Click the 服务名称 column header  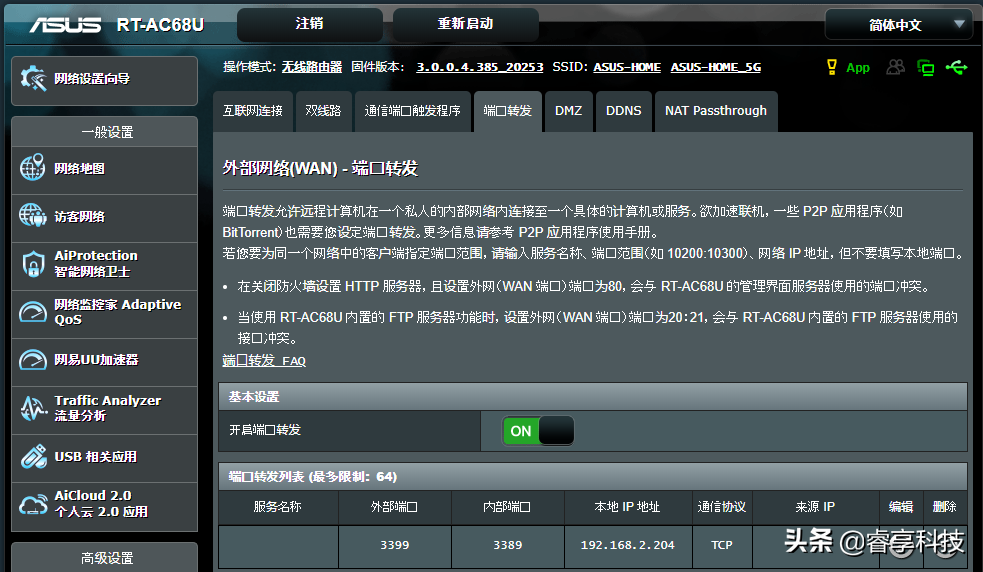pyautogui.click(x=277, y=507)
